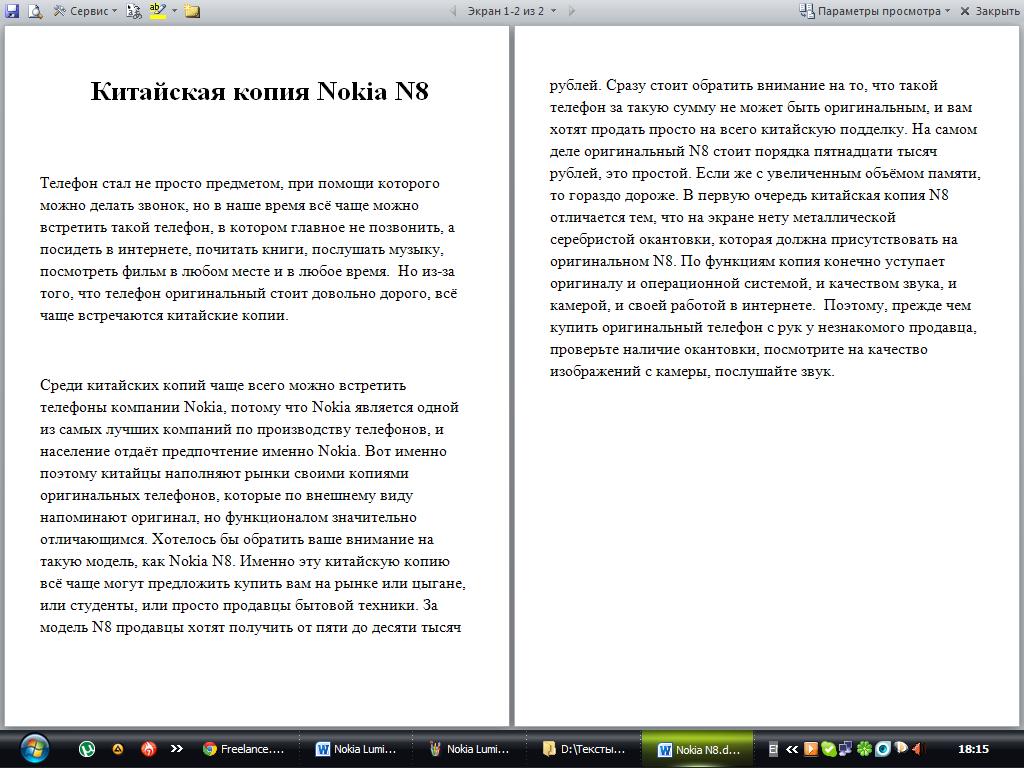1024x768 pixels.
Task: Click the translation mini-translator icon
Action: [134, 10]
